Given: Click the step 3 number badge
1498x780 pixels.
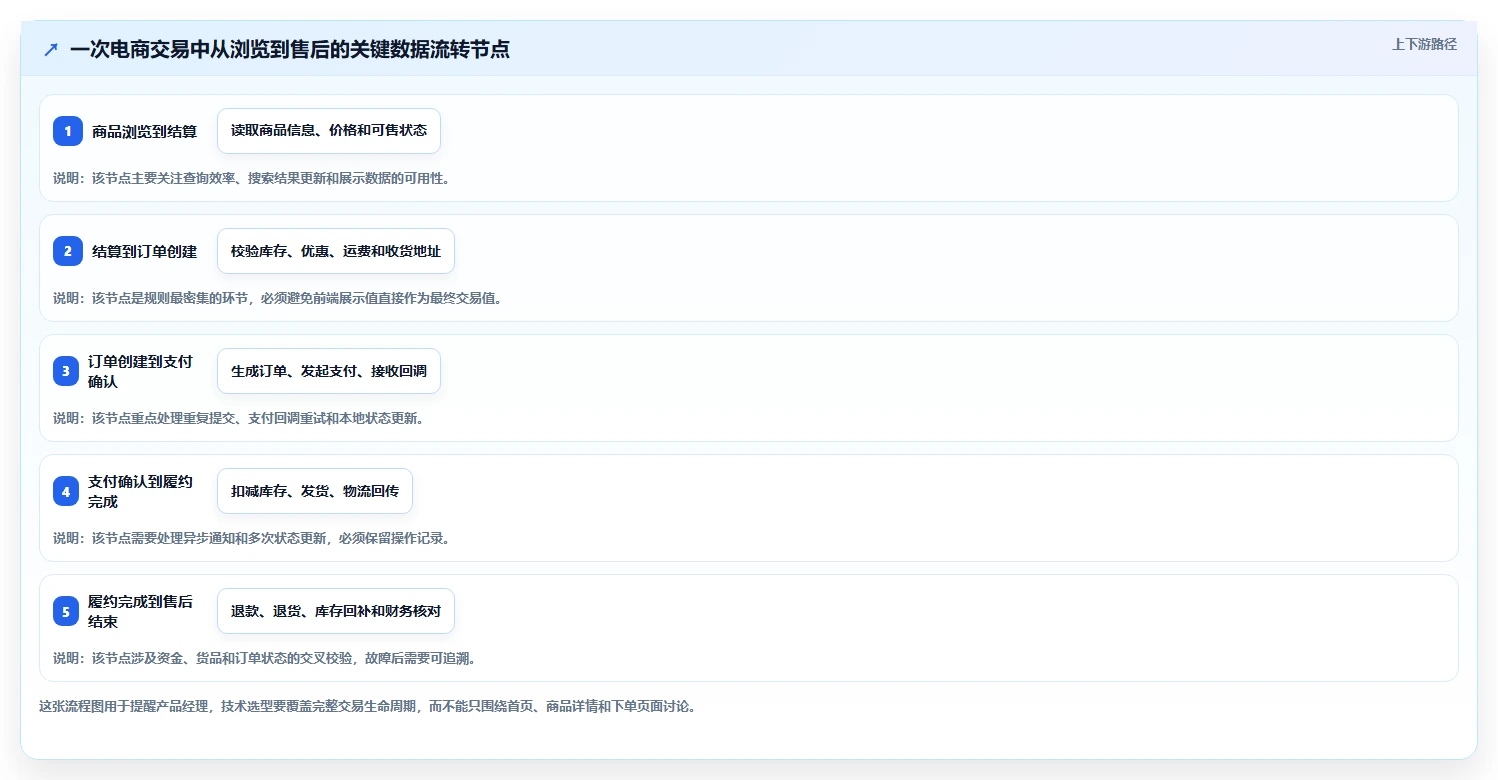Looking at the screenshot, I should coord(66,371).
